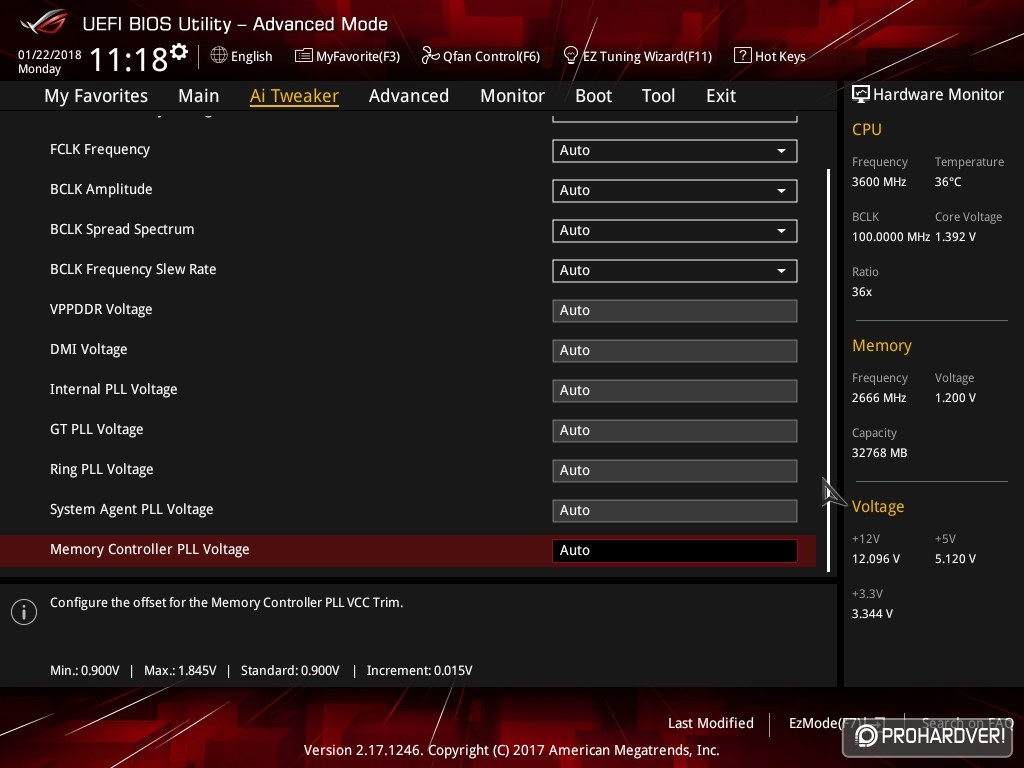Click the Increment: 0.015V text

click(x=419, y=671)
